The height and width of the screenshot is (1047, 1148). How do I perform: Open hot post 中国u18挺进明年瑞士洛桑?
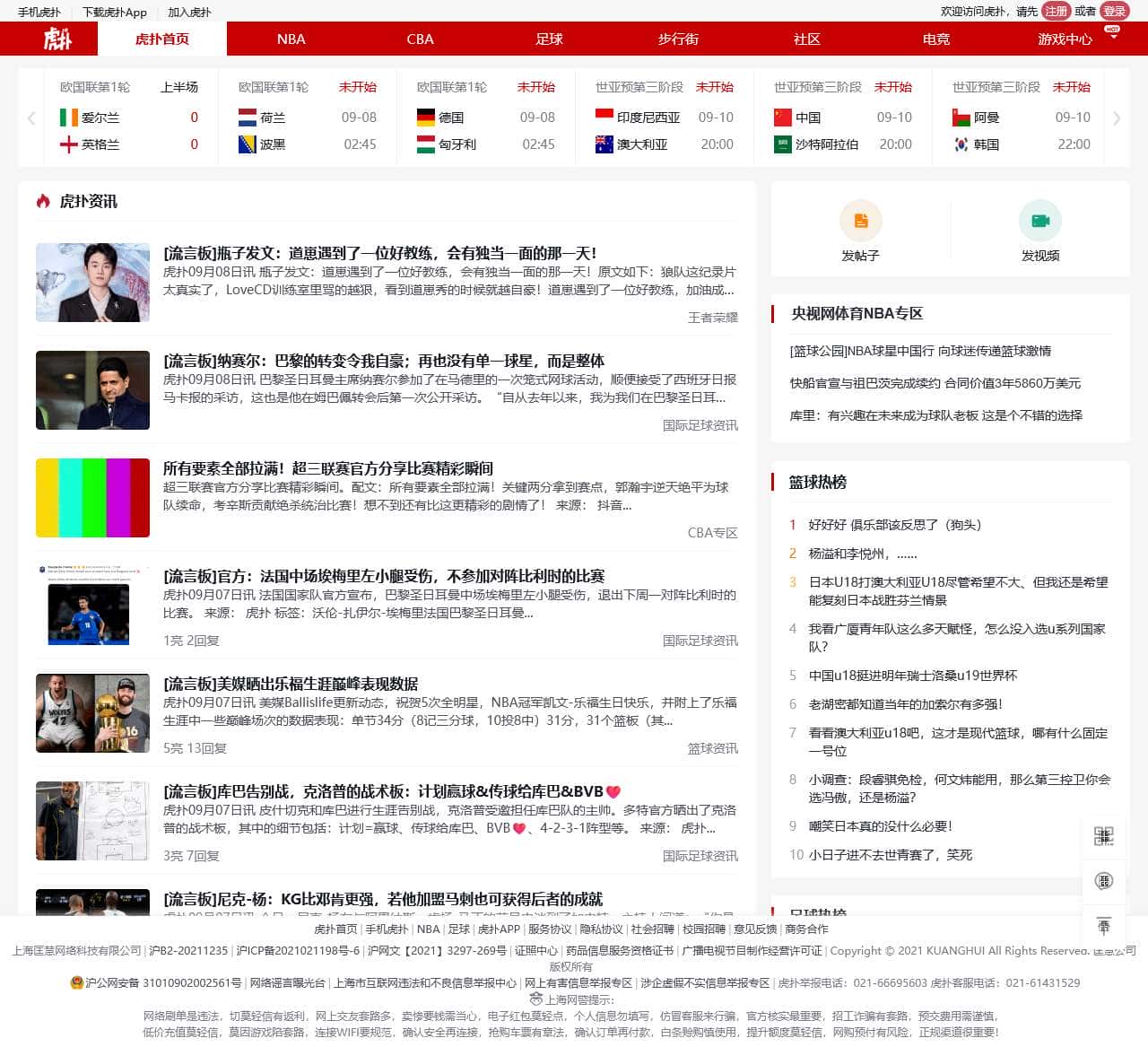point(913,676)
